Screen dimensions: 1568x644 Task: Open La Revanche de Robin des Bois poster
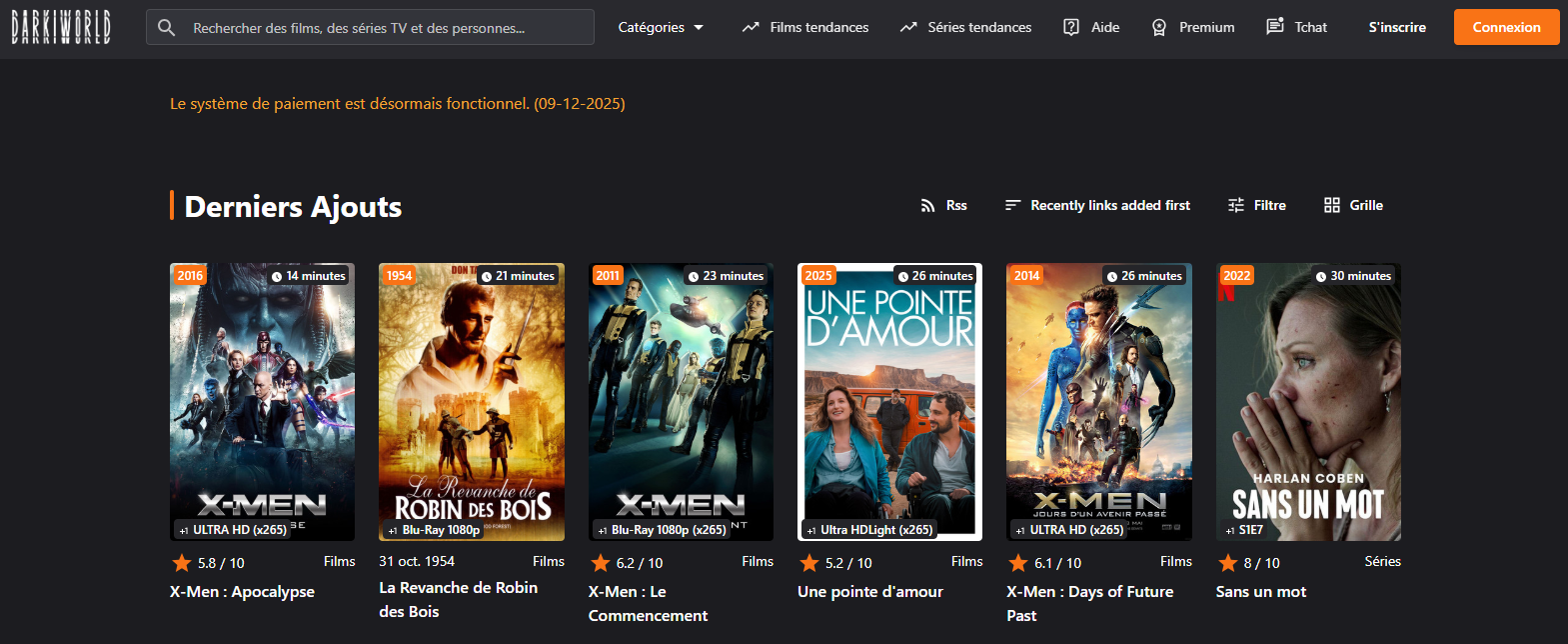(x=472, y=402)
